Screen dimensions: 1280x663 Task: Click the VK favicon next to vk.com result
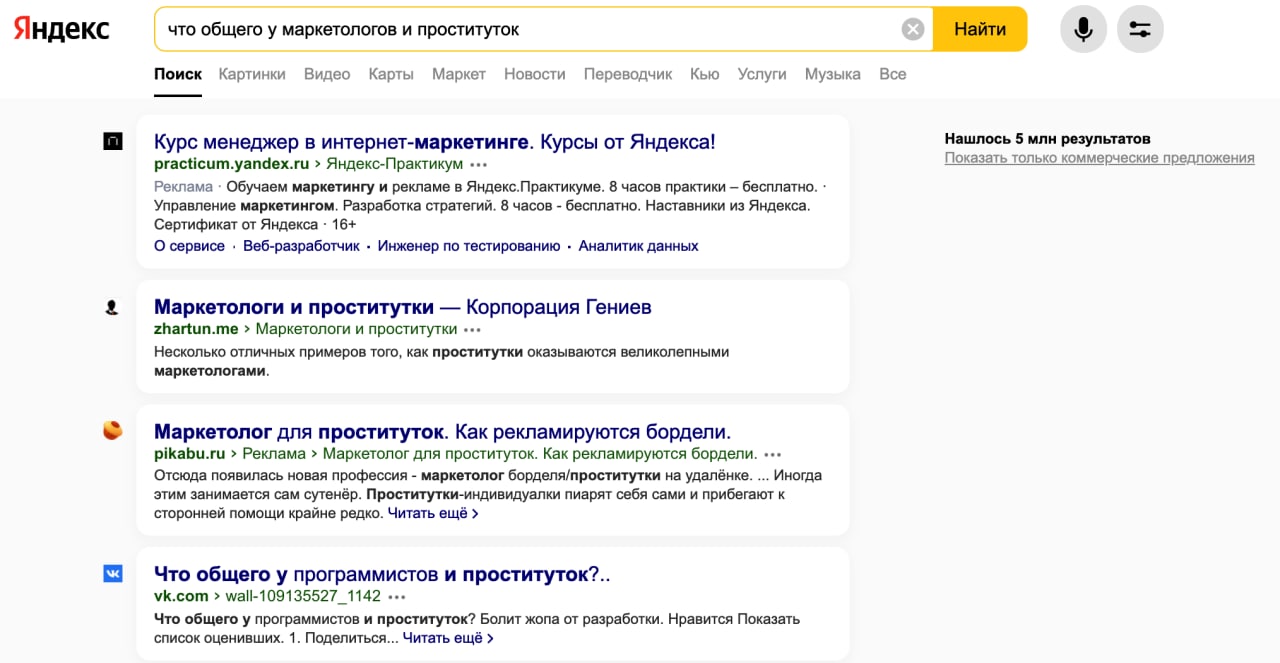tap(113, 574)
